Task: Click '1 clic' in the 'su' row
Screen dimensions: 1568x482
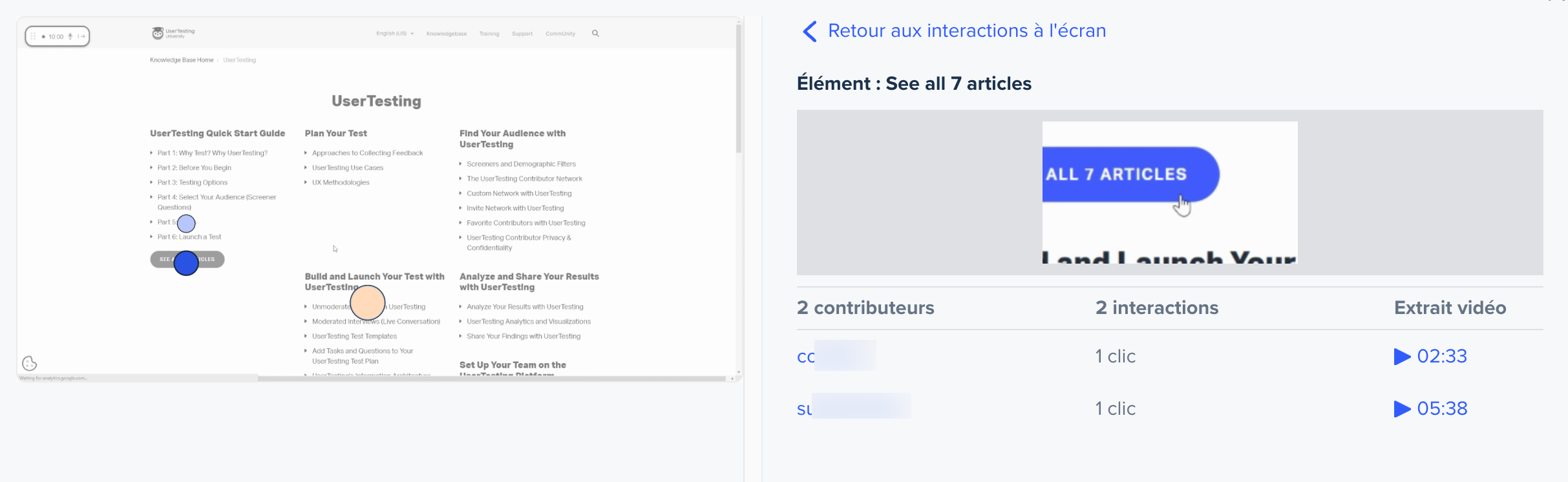Action: (x=1115, y=408)
